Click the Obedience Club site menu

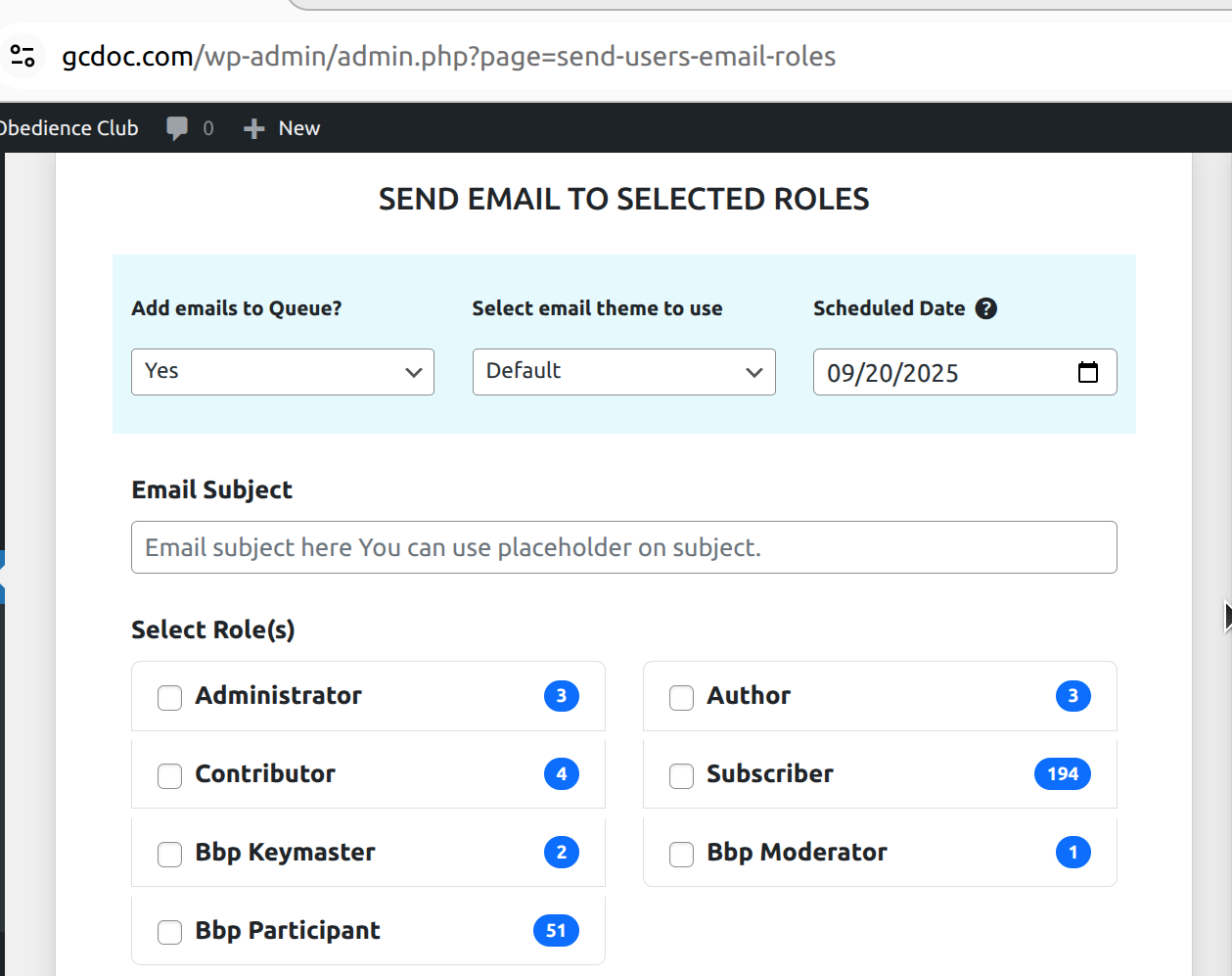coord(68,128)
